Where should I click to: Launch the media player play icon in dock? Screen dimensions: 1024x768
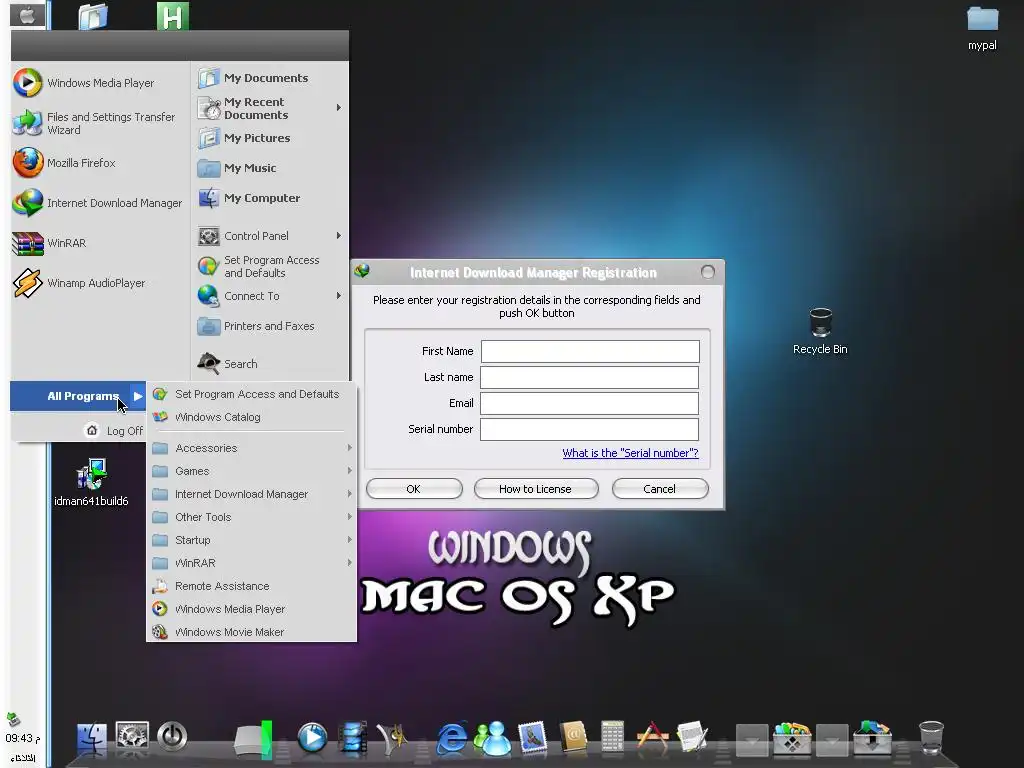click(x=312, y=738)
